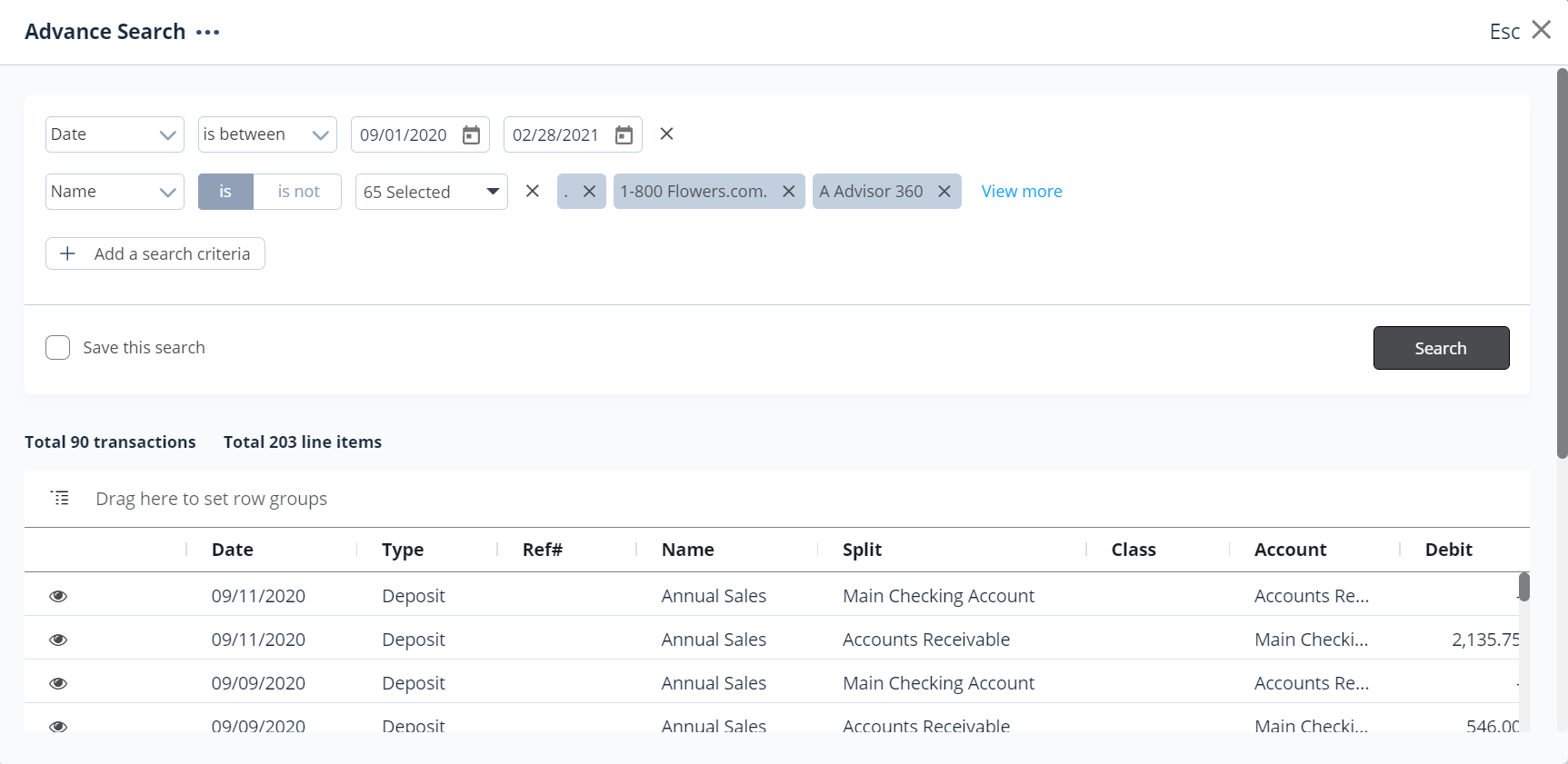
Task: Click the end date field 02/28/2021
Action: tap(573, 134)
